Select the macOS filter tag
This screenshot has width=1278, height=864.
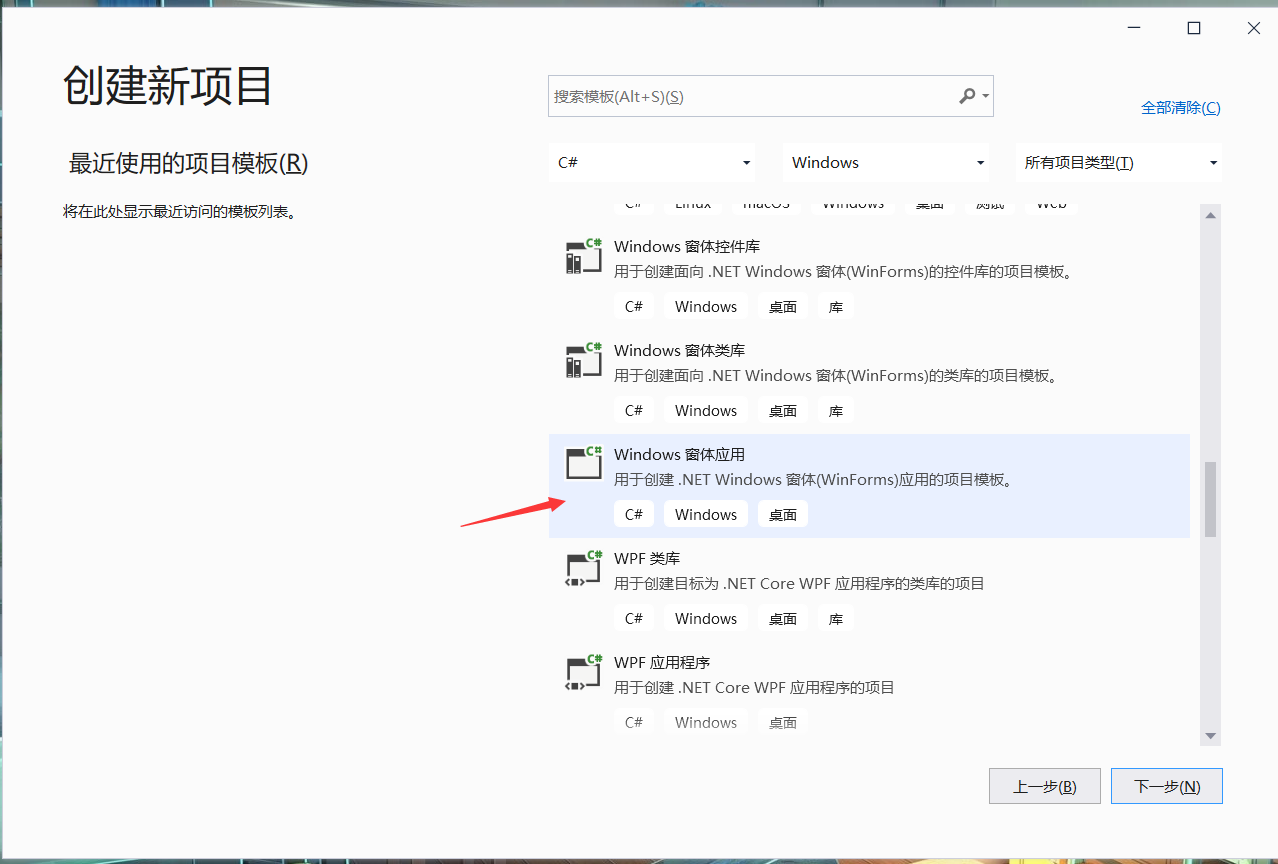766,203
